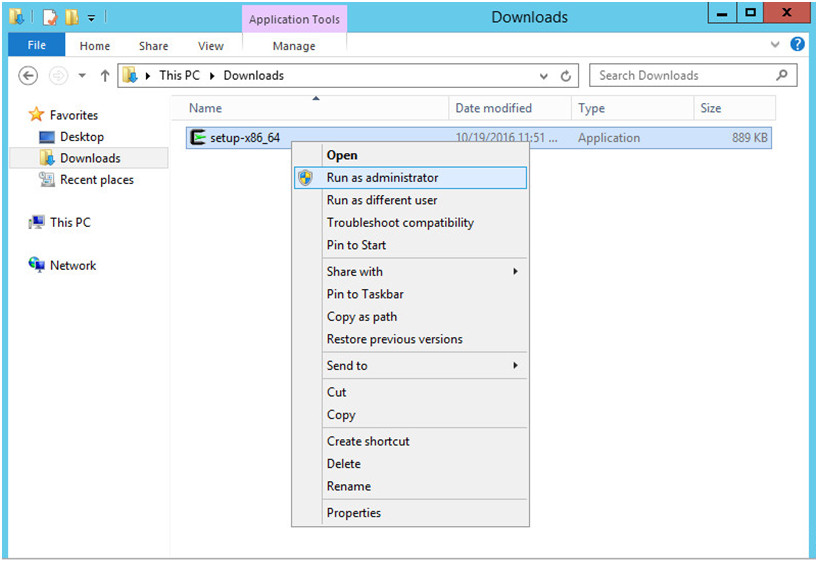Click the shield icon beside Run as administrator
Image resolution: width=818 pixels, height=562 pixels.
pos(306,178)
